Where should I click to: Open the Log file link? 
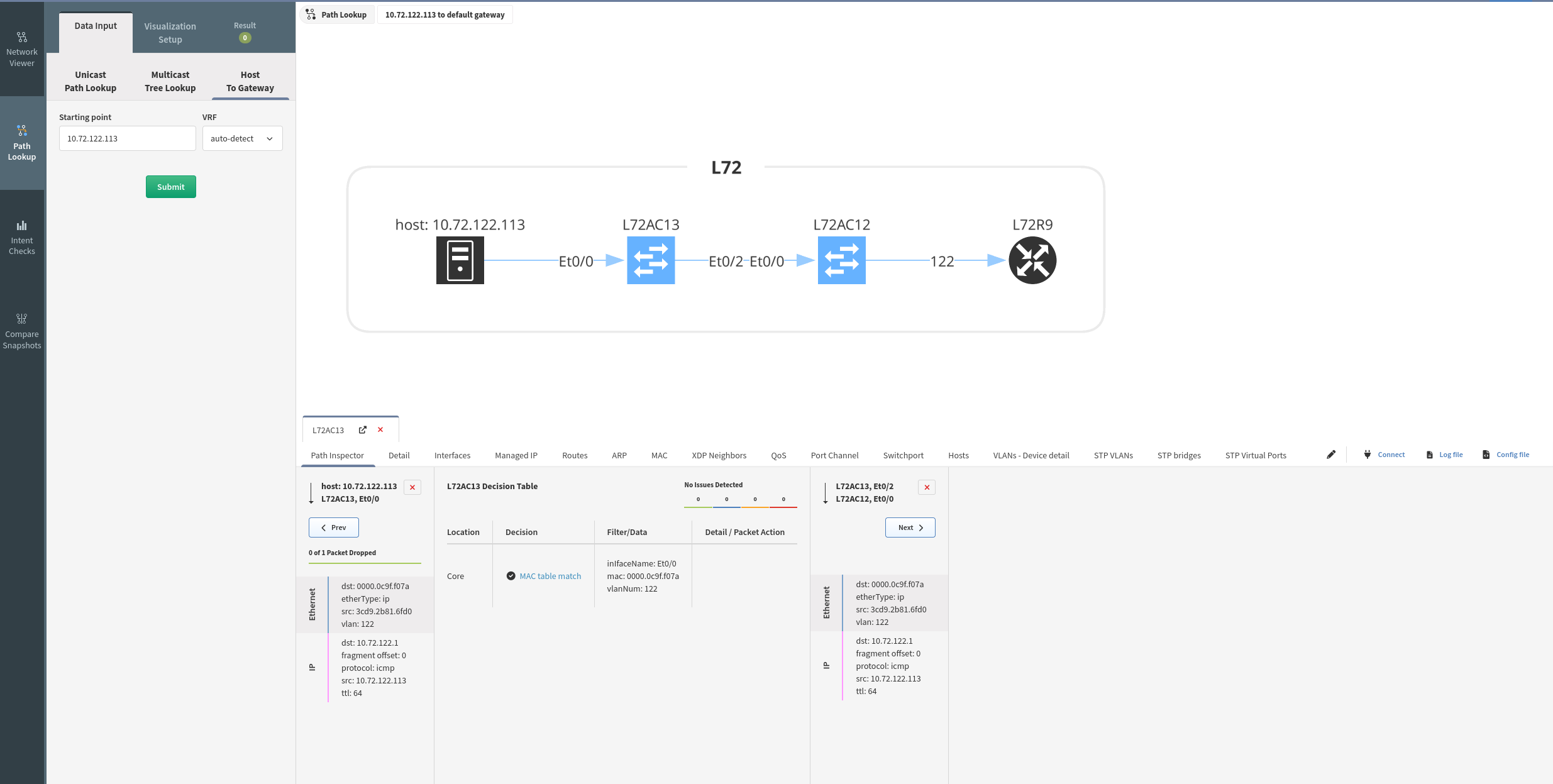coord(1445,455)
